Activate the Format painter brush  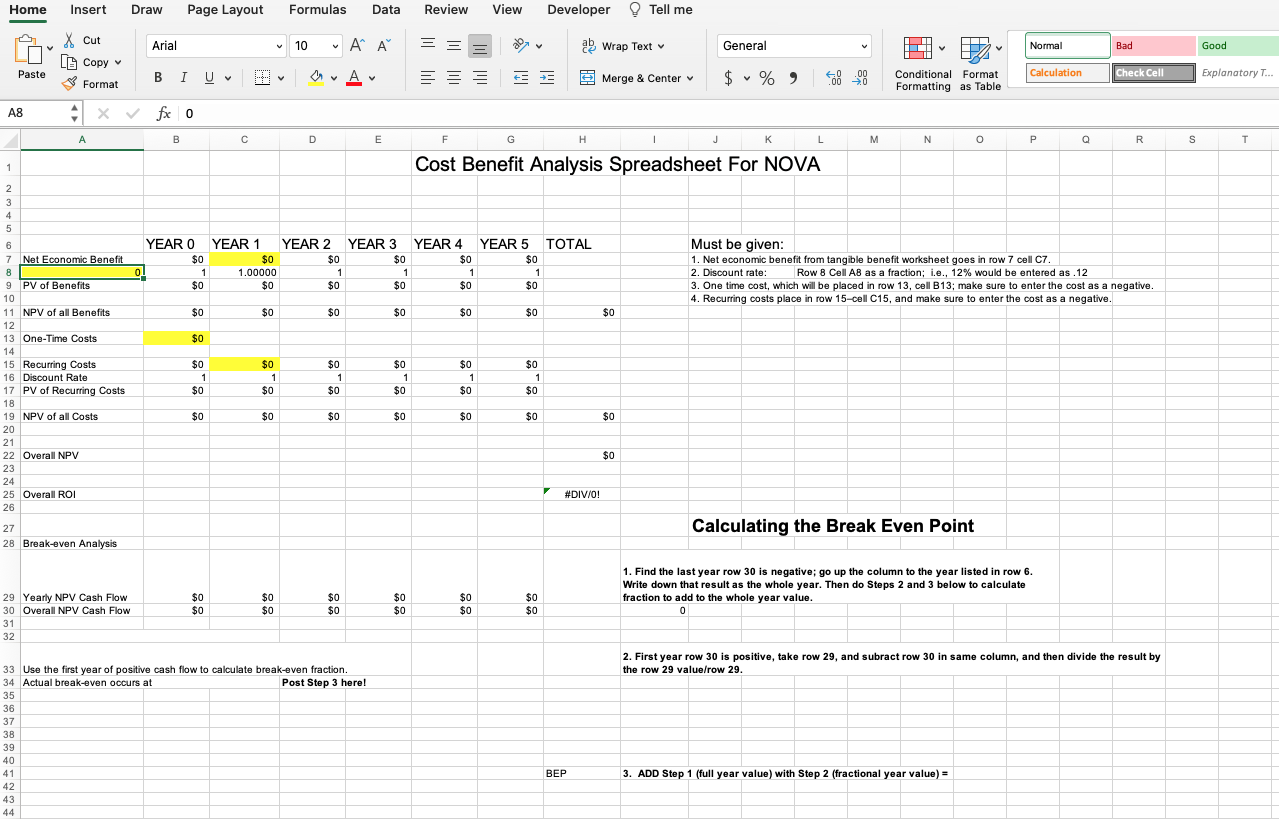pyautogui.click(x=90, y=84)
